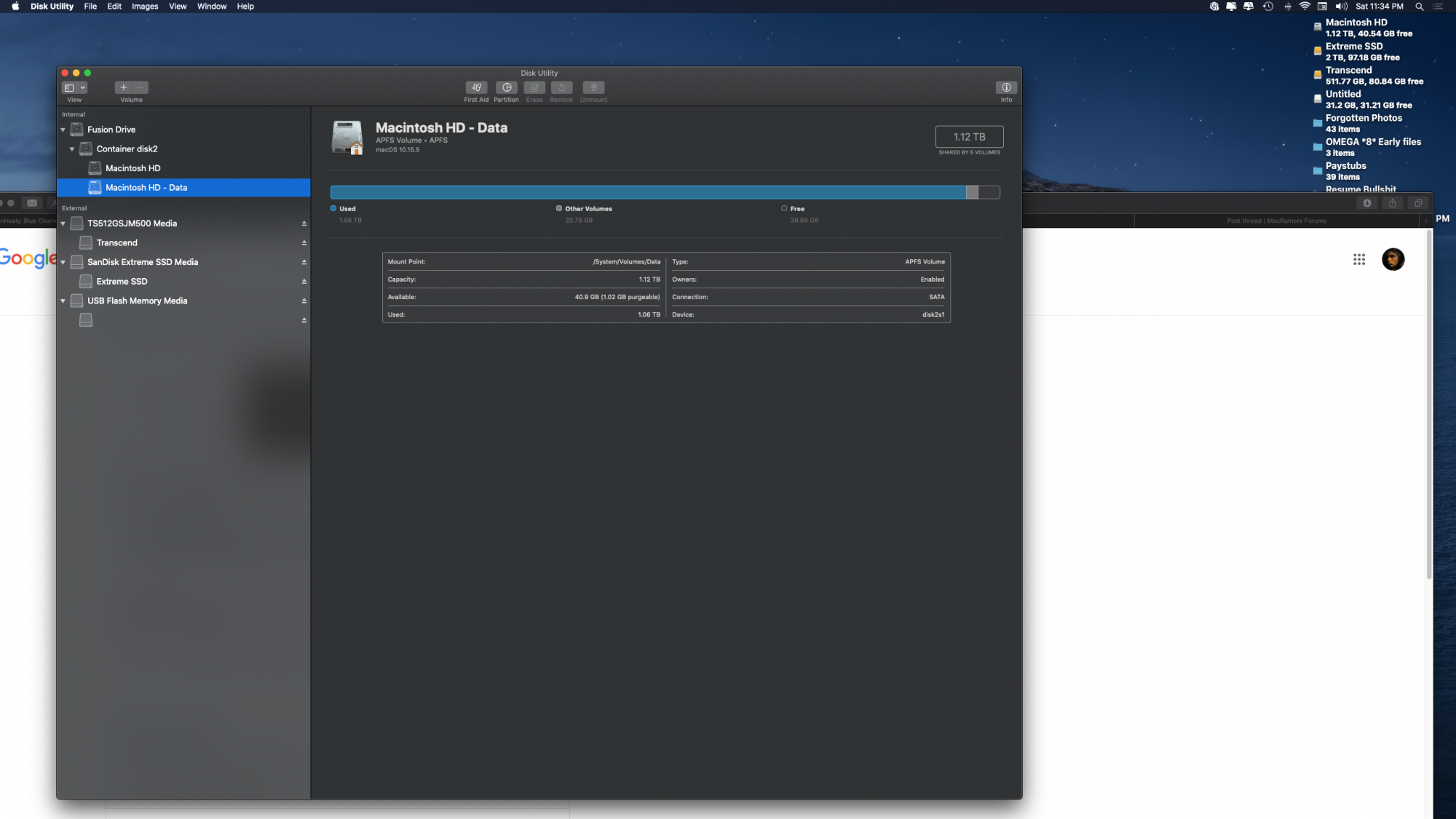Click the 1.12 TB capacity box
The height and width of the screenshot is (819, 1456).
tap(969, 137)
